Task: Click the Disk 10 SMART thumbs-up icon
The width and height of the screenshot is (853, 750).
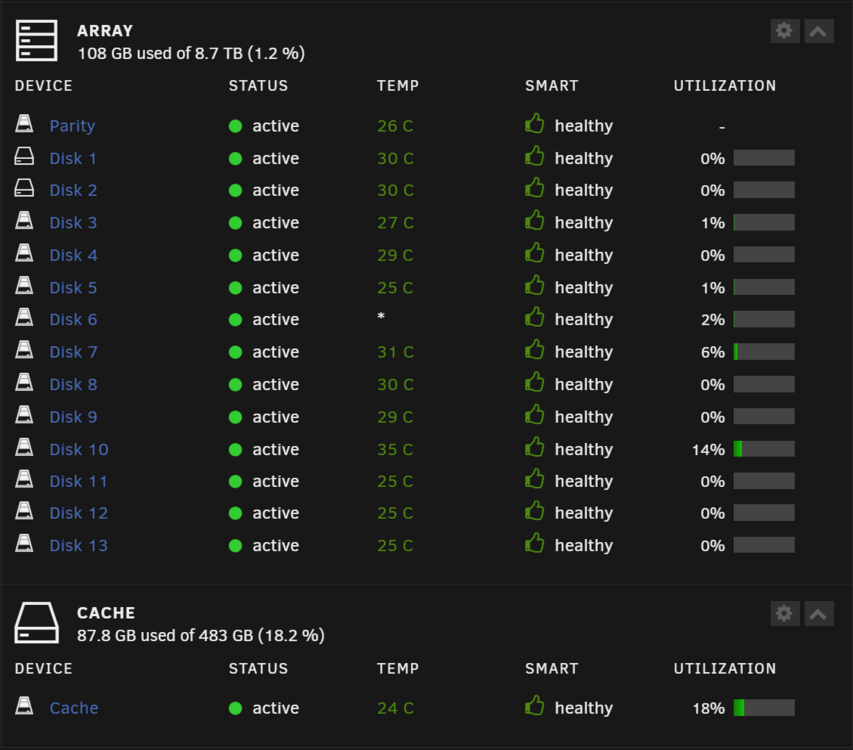Action: click(535, 447)
